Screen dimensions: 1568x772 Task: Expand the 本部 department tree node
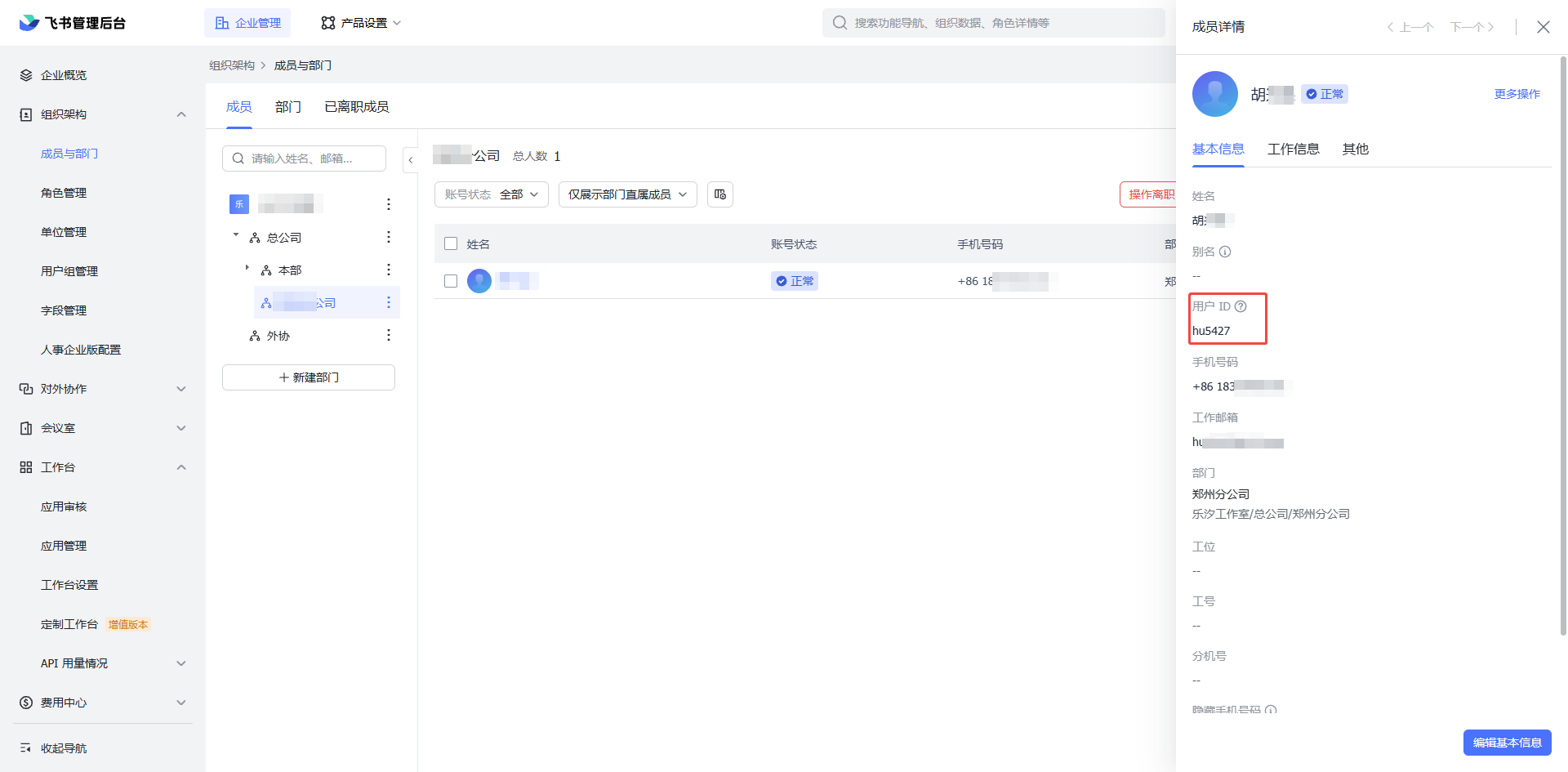tap(247, 268)
